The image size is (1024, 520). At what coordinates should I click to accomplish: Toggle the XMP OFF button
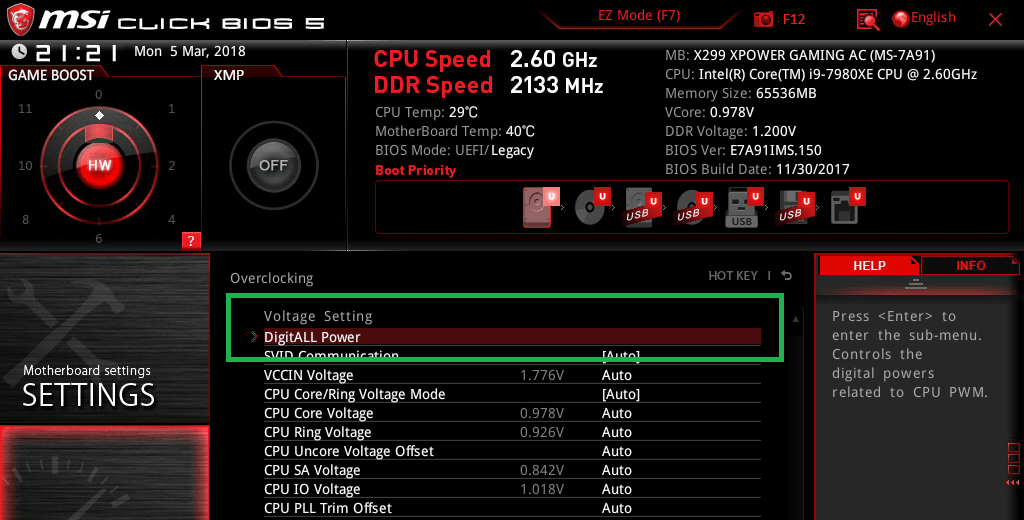(x=273, y=165)
